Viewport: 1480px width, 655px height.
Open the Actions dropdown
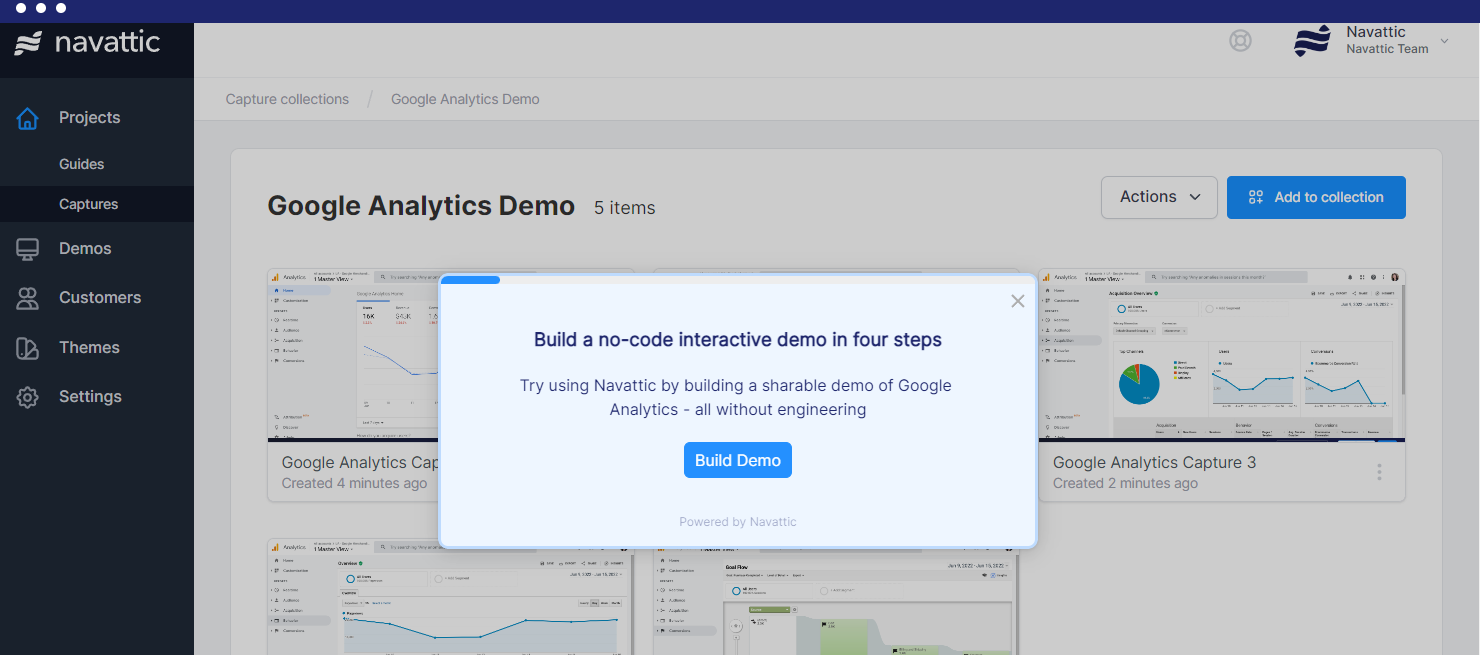1158,197
